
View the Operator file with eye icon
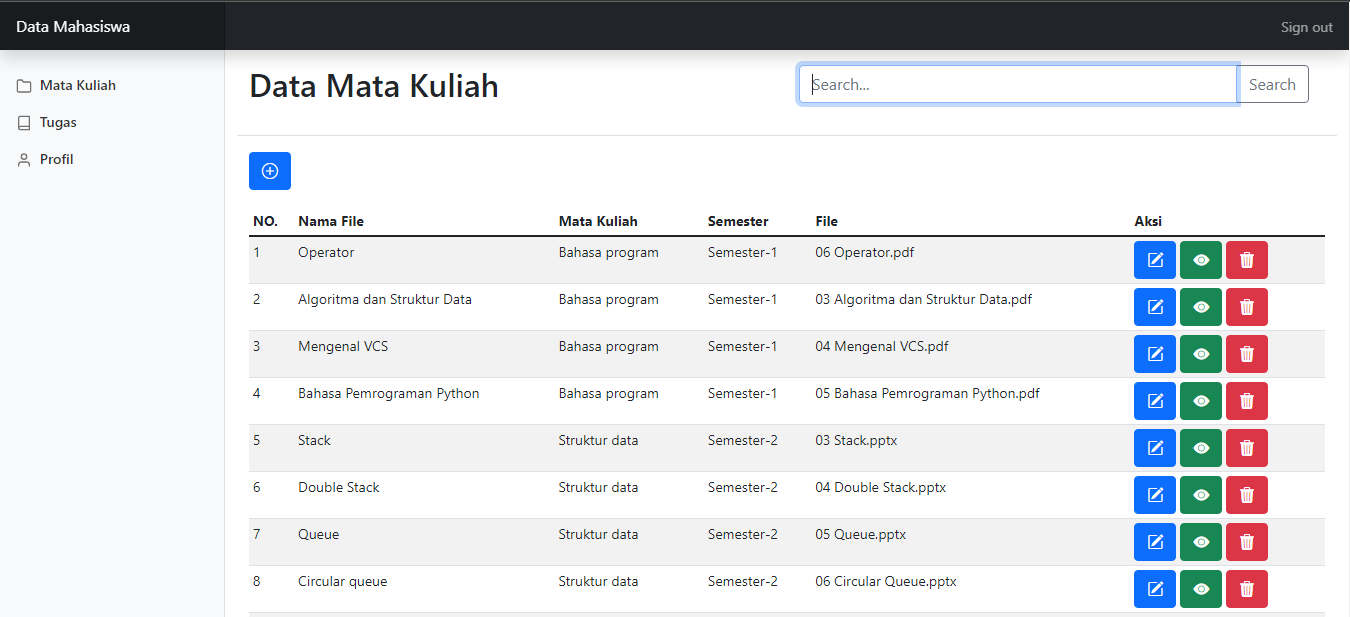[1201, 260]
